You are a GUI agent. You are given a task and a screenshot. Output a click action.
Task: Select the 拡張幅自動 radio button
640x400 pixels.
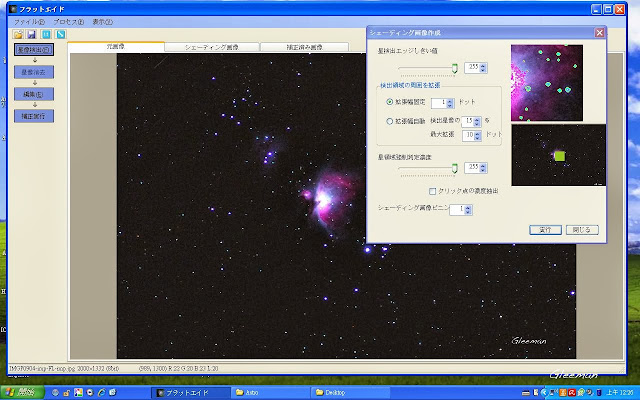[389, 121]
